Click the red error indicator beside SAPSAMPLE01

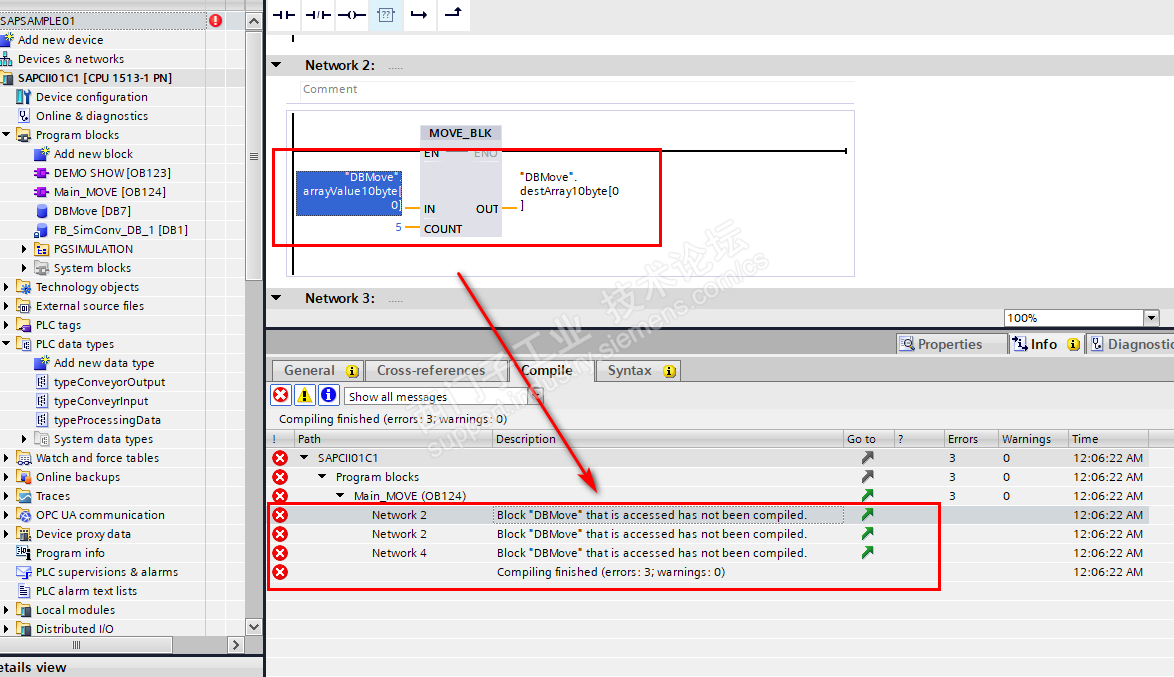[x=216, y=20]
